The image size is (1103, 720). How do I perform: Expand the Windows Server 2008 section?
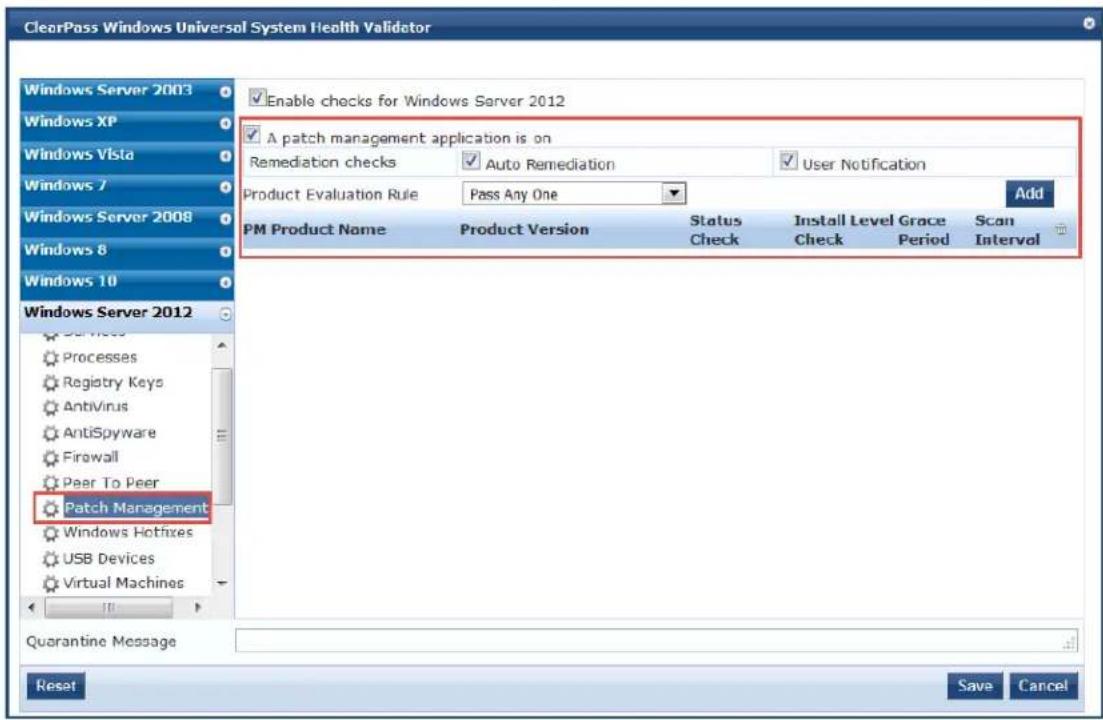[x=127, y=219]
